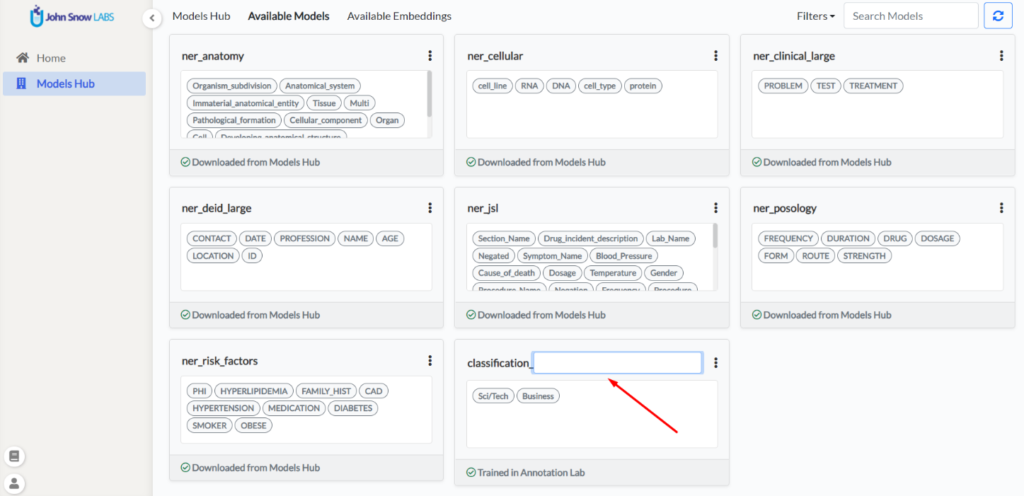
Task: Click classification model trained checkmark icon
Action: coord(471,473)
